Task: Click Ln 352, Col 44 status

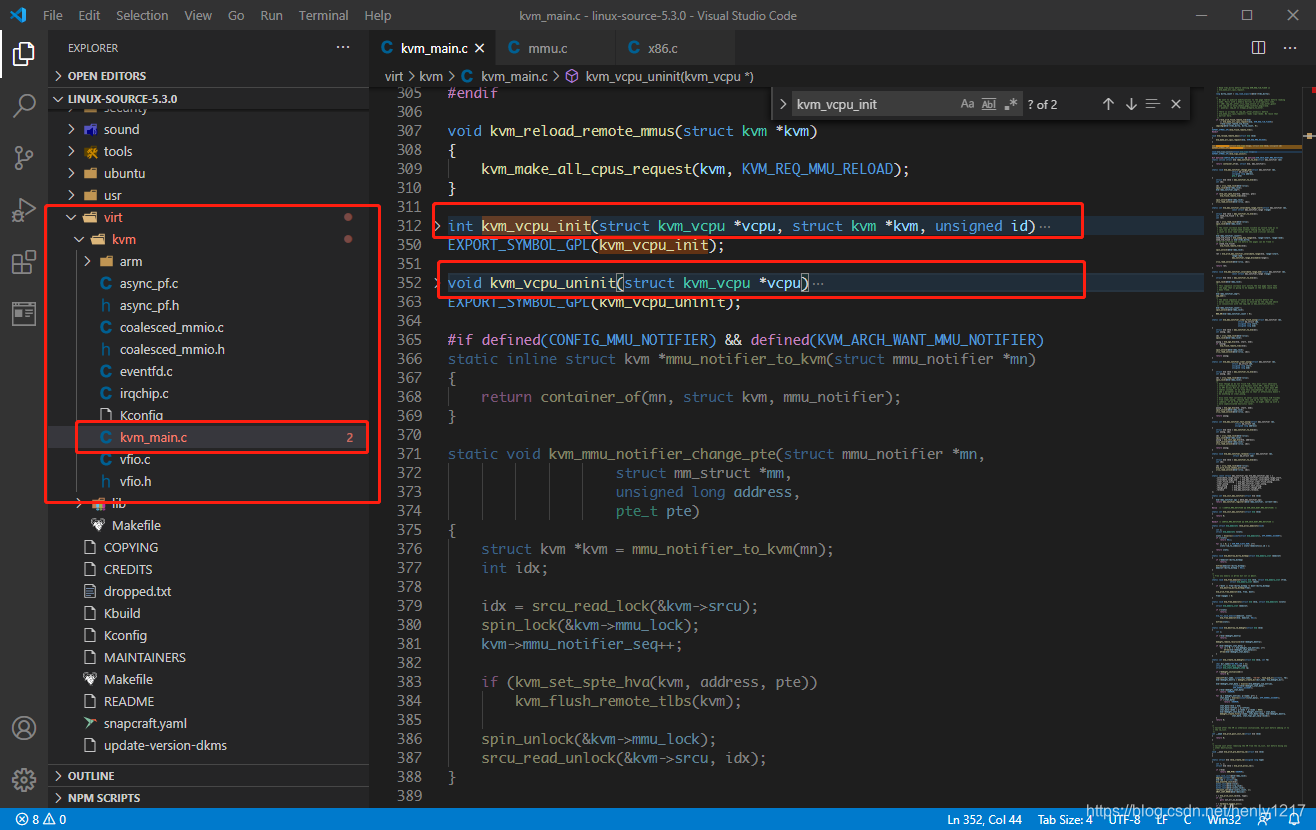Action: tap(984, 819)
